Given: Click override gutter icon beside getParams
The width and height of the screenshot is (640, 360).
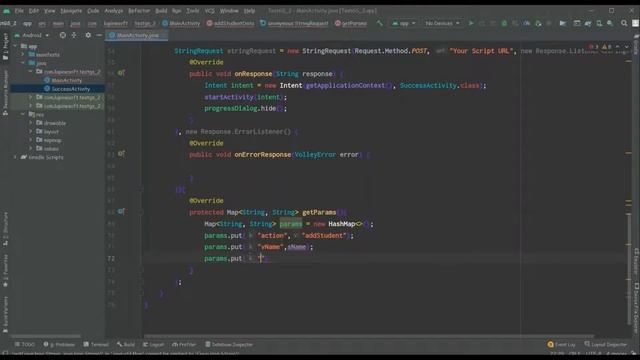Looking at the screenshot, I should 121,211.
